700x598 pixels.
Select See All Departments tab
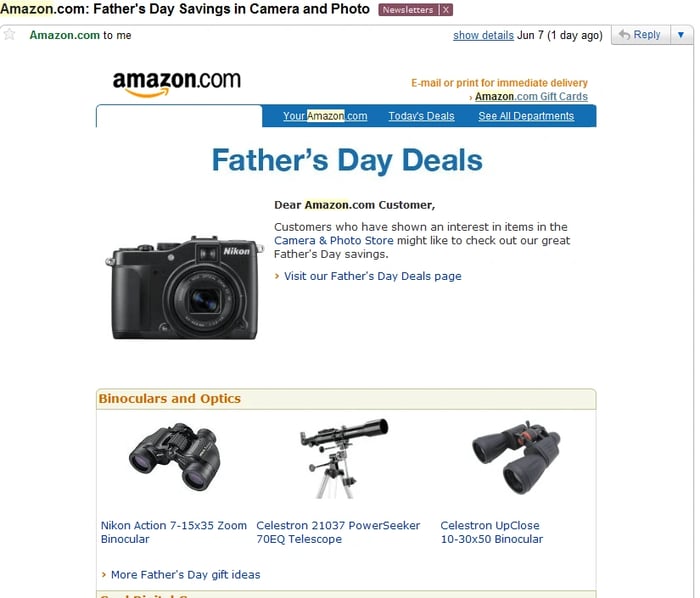click(526, 116)
